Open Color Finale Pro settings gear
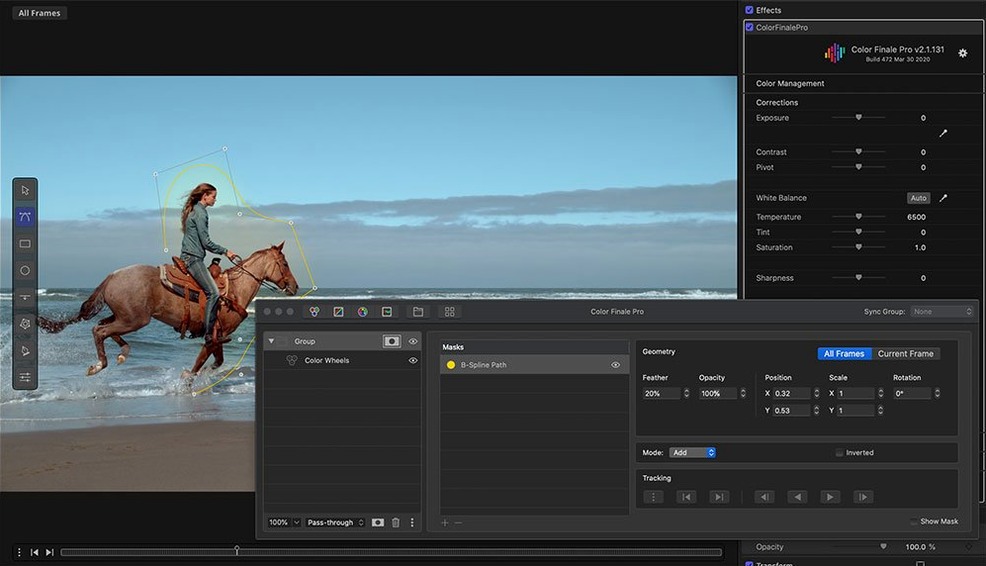The image size is (986, 566). click(x=963, y=53)
